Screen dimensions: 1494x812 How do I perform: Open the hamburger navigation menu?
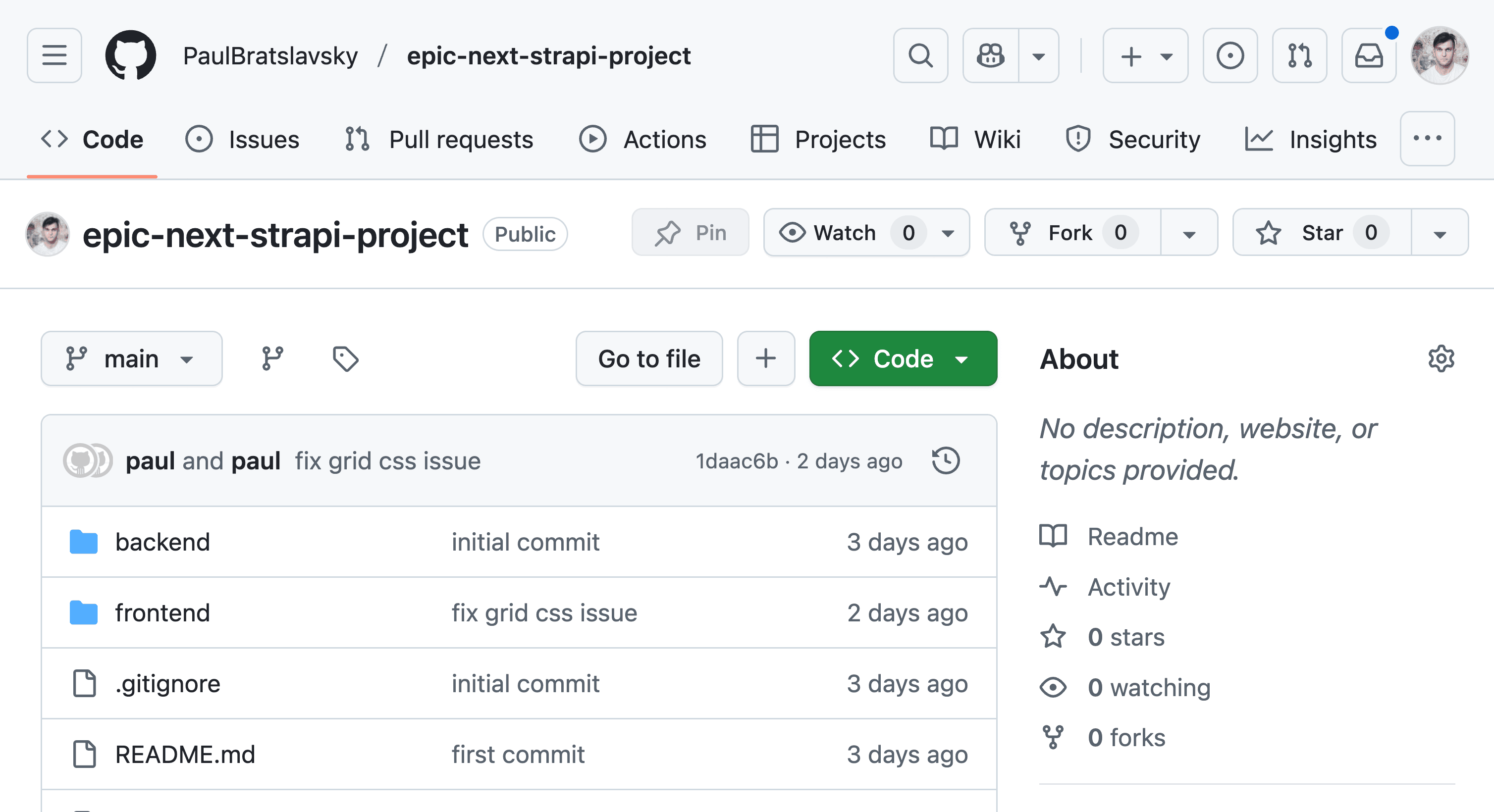tap(54, 55)
